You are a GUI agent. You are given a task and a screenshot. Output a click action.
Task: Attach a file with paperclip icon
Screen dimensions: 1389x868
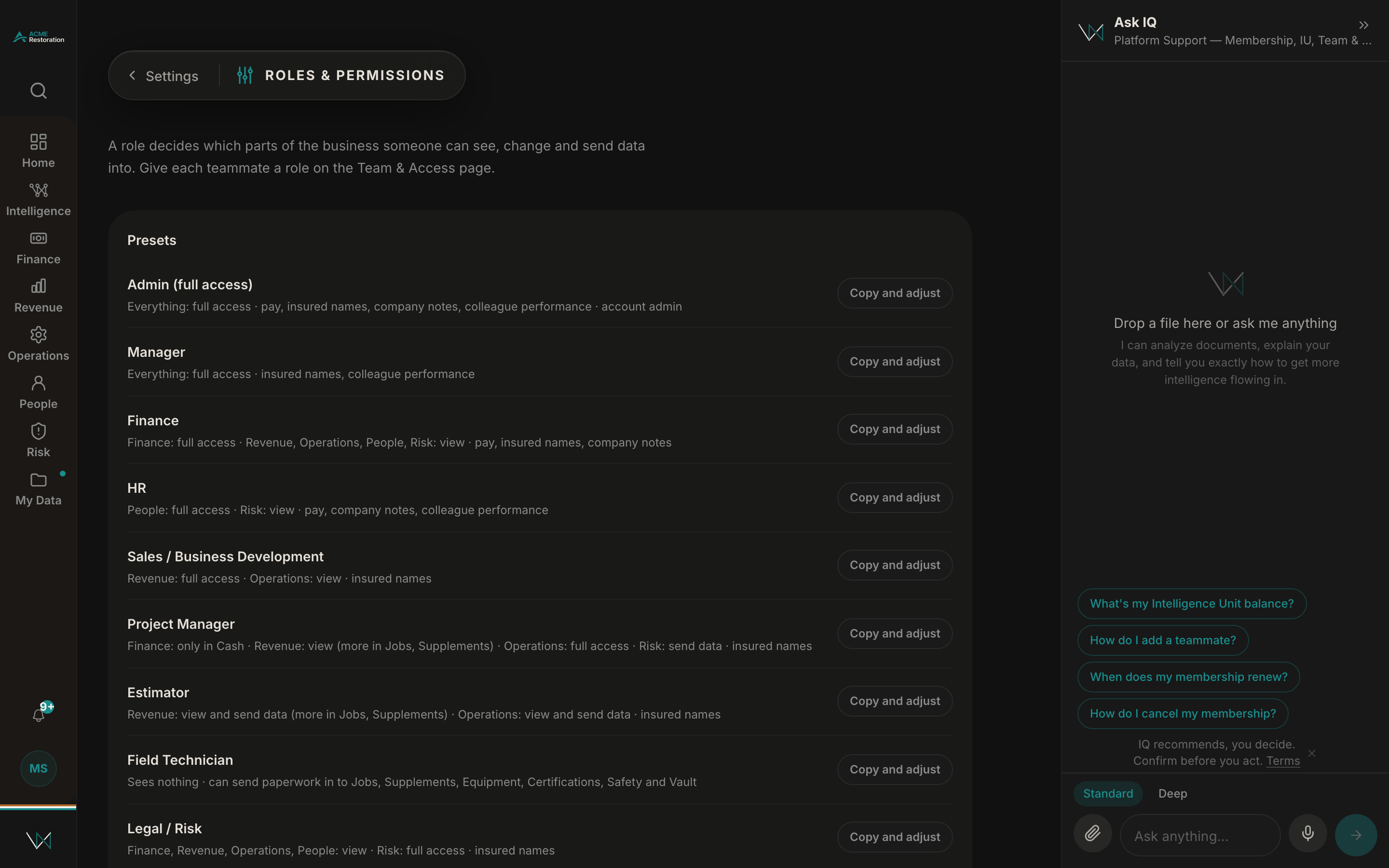(x=1092, y=833)
